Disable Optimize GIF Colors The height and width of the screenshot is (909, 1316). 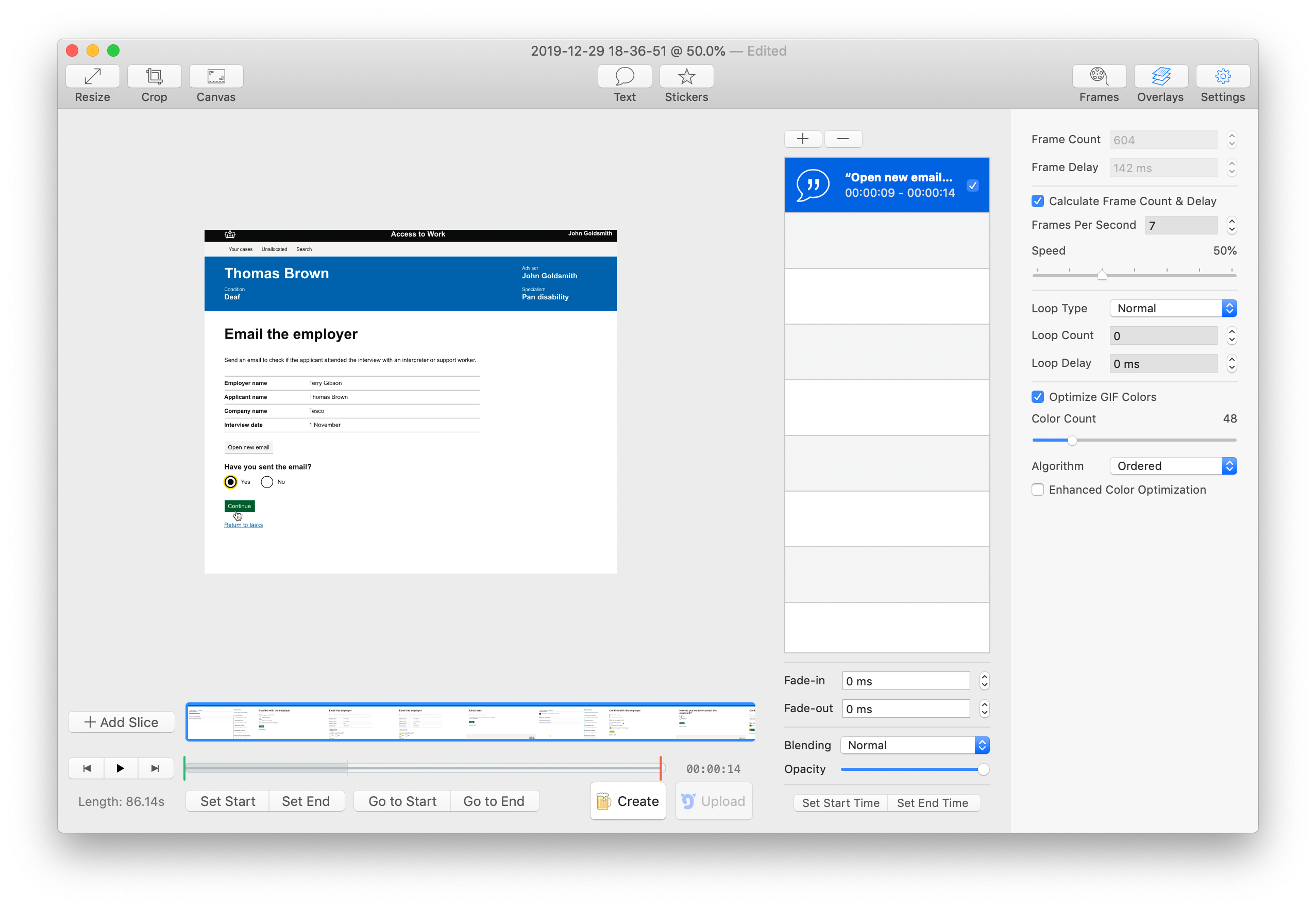pos(1038,396)
